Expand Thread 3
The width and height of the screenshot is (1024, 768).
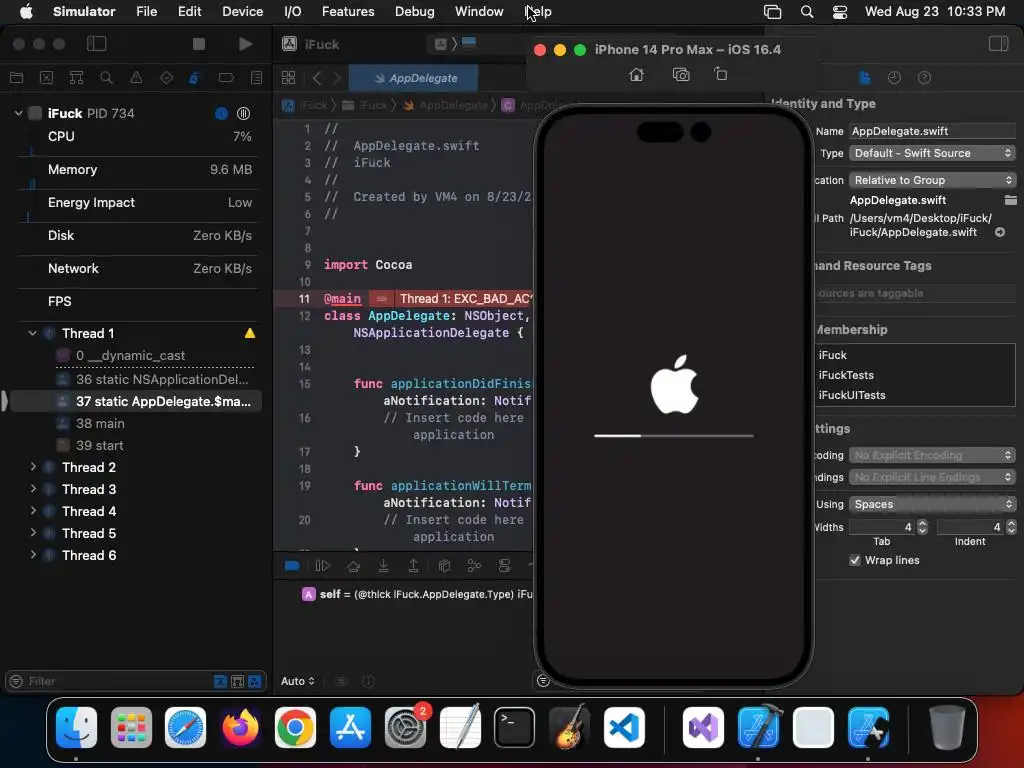(33, 488)
